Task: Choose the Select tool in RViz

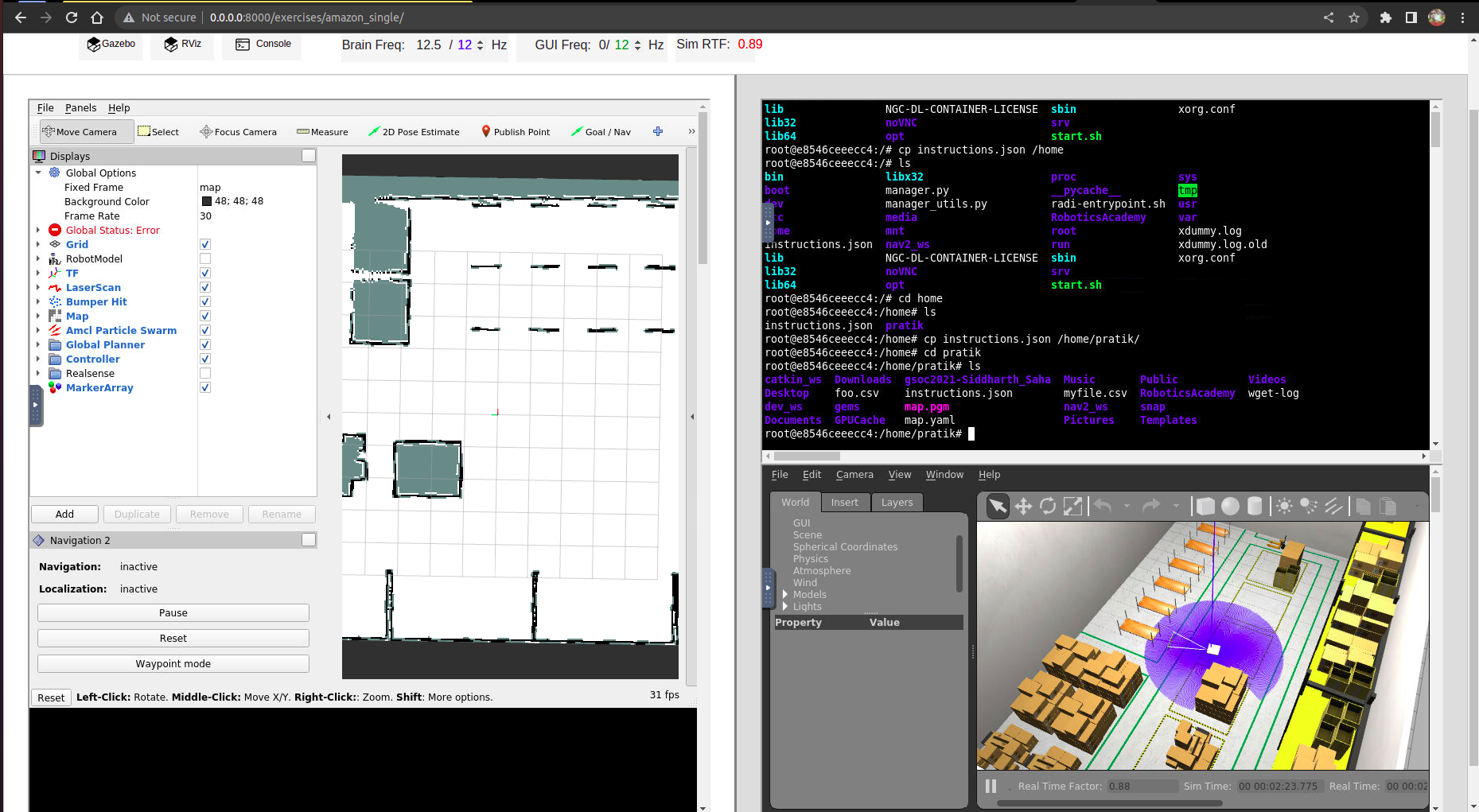Action: pos(158,132)
